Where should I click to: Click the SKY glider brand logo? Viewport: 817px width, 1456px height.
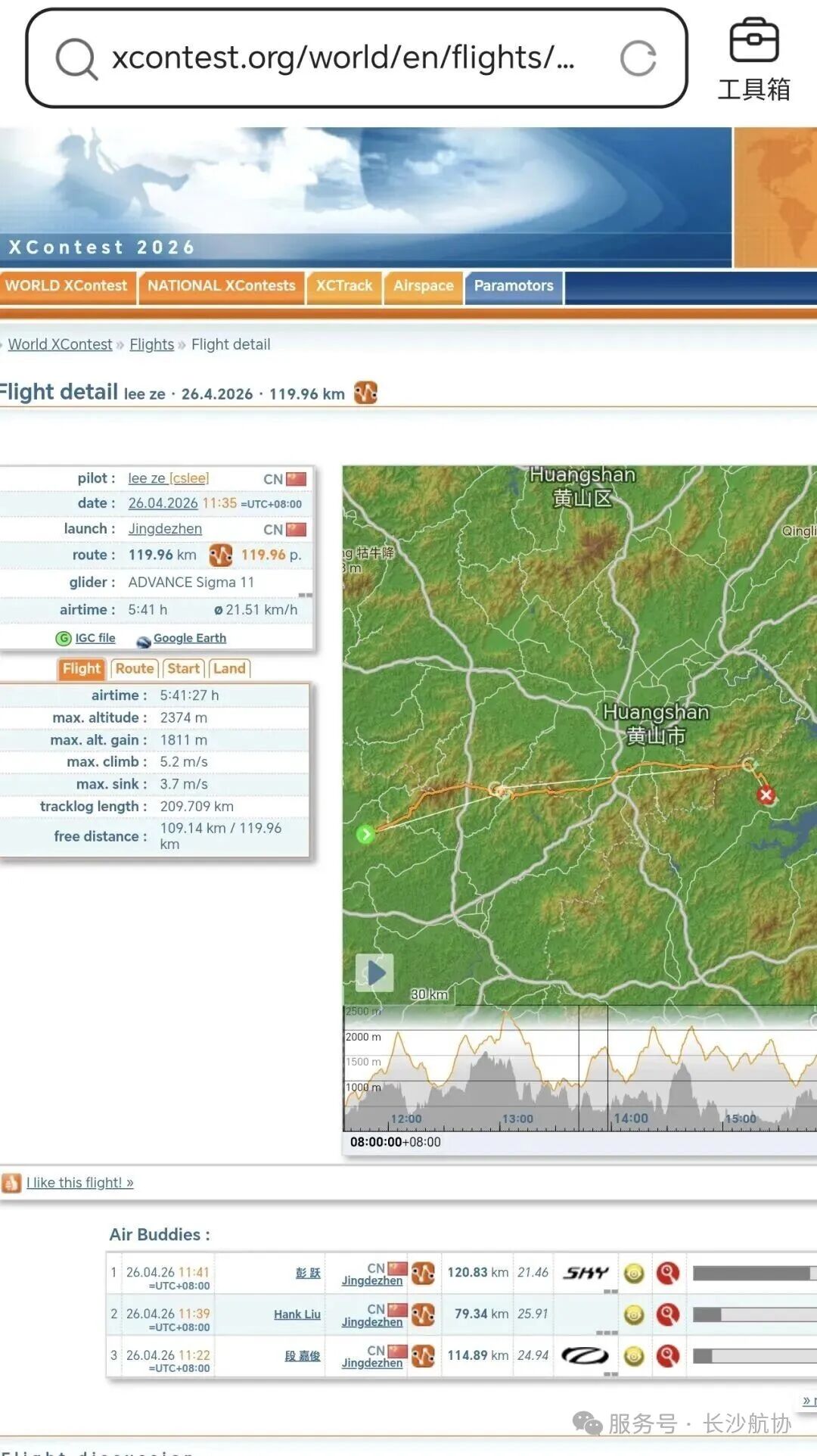(586, 1273)
